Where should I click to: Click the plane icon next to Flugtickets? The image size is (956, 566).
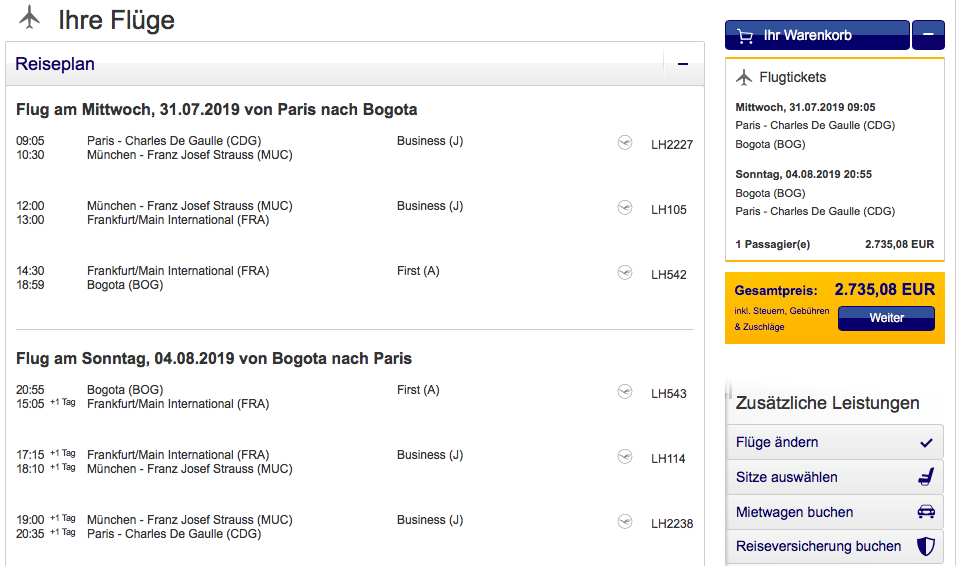(x=743, y=78)
